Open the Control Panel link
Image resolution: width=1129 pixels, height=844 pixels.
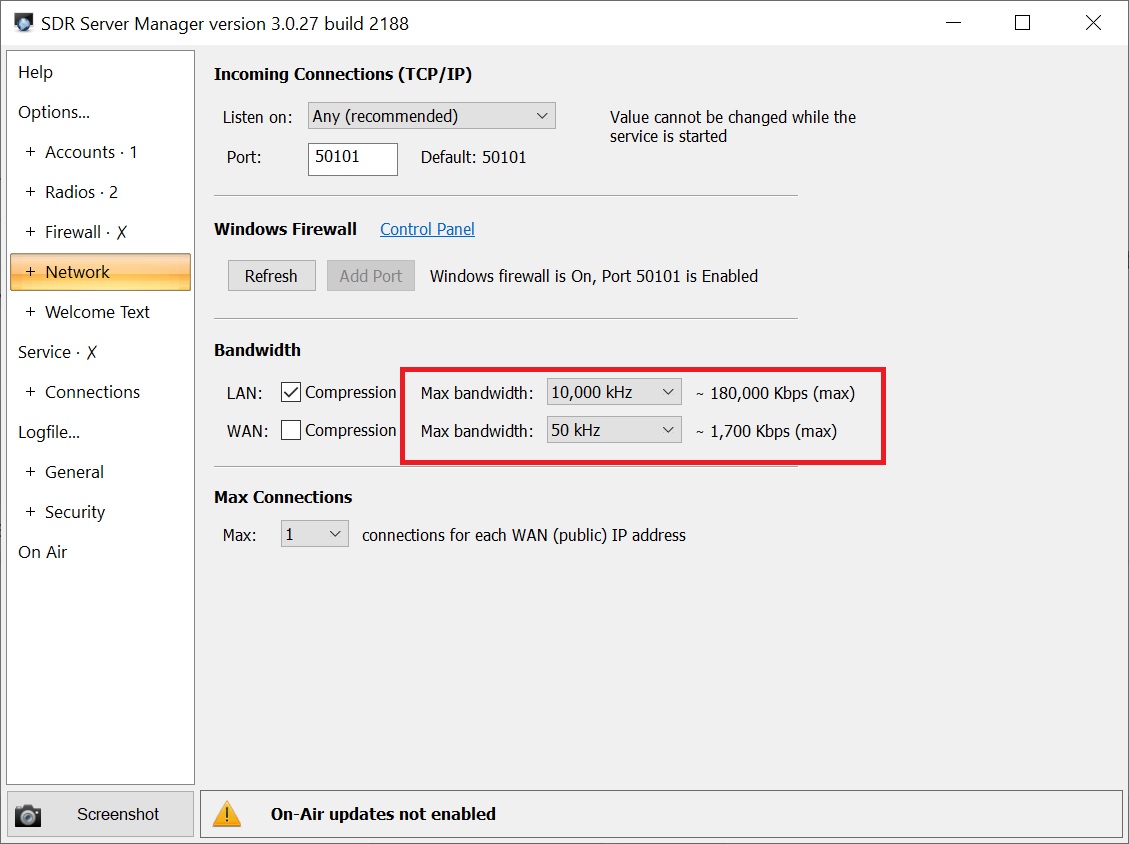pyautogui.click(x=427, y=229)
